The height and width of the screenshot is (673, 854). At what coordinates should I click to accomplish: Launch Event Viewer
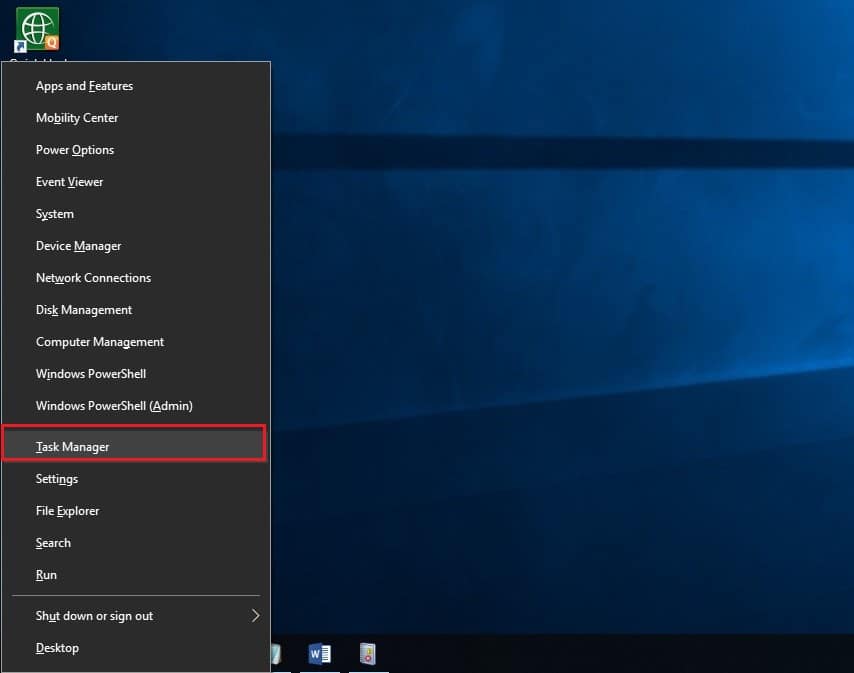[x=136, y=182]
